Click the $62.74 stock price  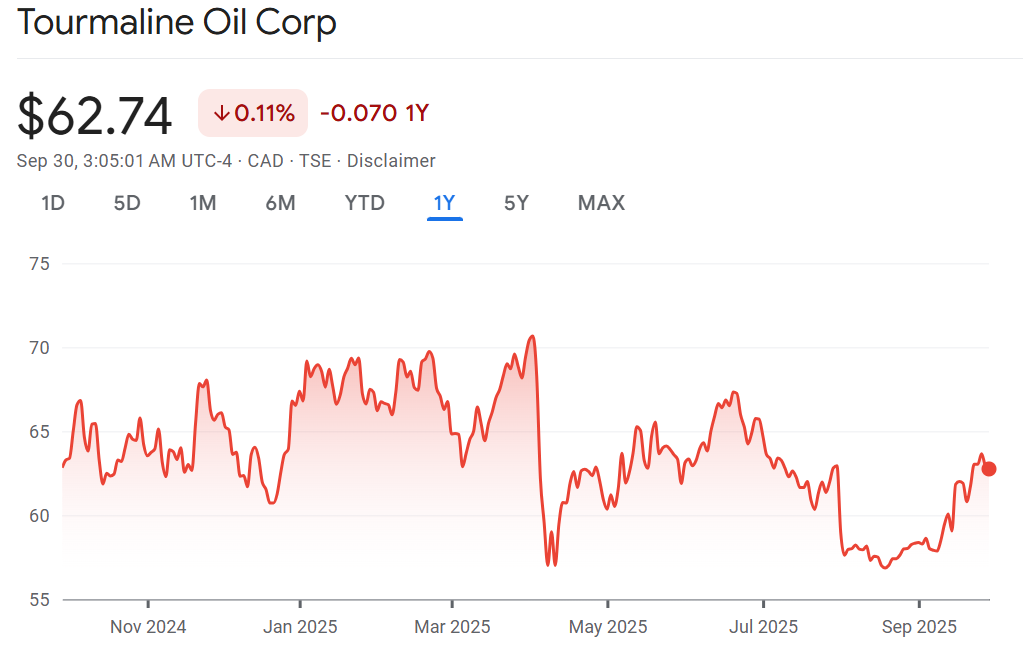coord(95,116)
